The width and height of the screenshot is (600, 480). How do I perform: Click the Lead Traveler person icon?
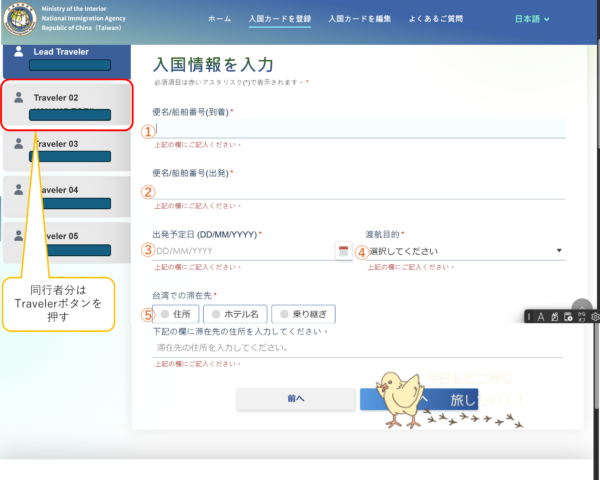point(19,52)
